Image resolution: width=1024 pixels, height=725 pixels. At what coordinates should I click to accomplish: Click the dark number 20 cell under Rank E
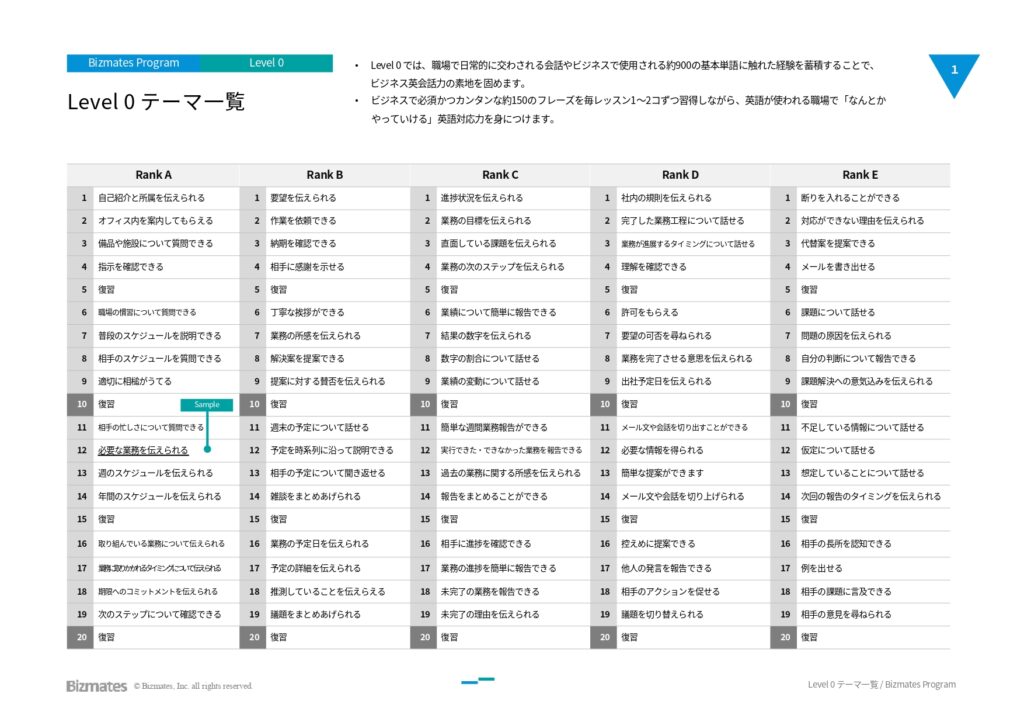tap(785, 637)
